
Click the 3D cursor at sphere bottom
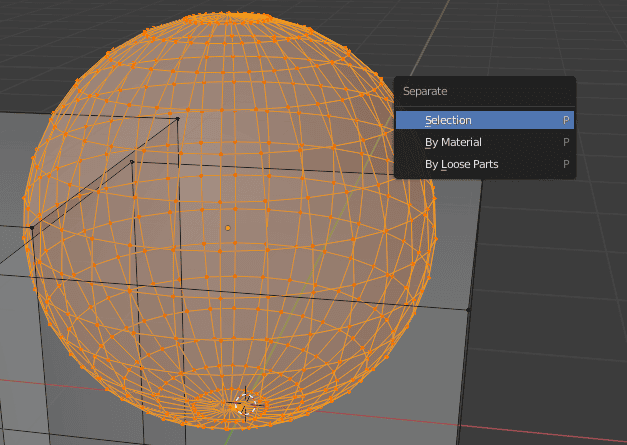coord(246,404)
